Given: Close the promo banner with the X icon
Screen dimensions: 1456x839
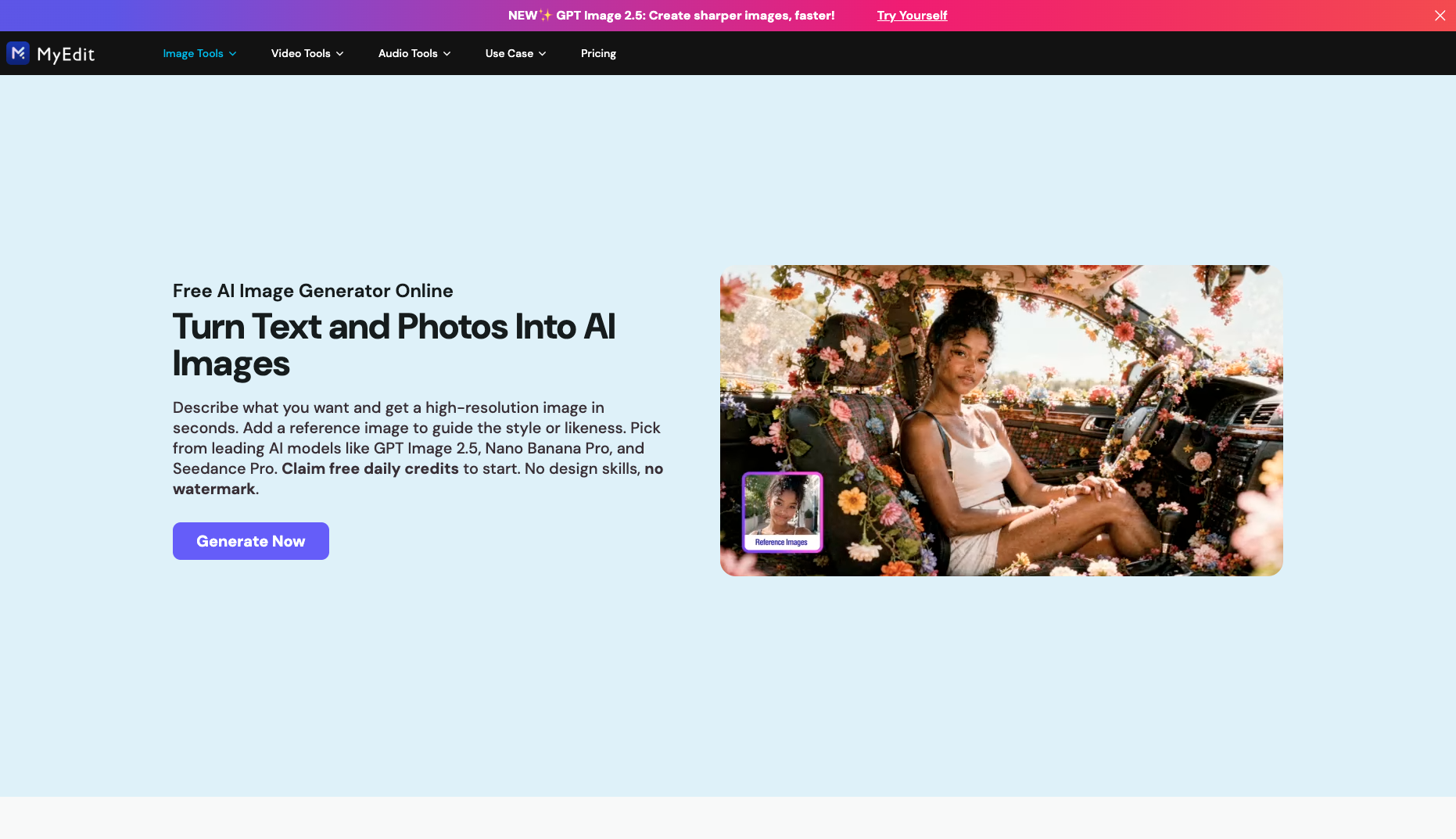Looking at the screenshot, I should (x=1440, y=16).
